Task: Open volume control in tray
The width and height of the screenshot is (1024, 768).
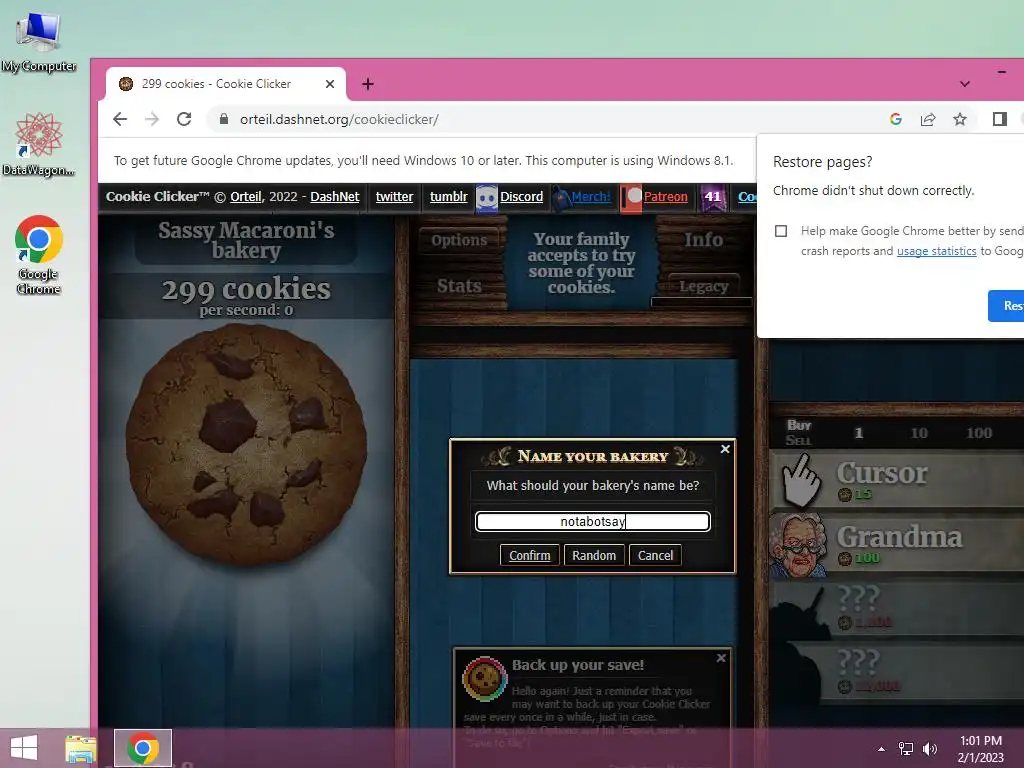Action: coord(929,748)
